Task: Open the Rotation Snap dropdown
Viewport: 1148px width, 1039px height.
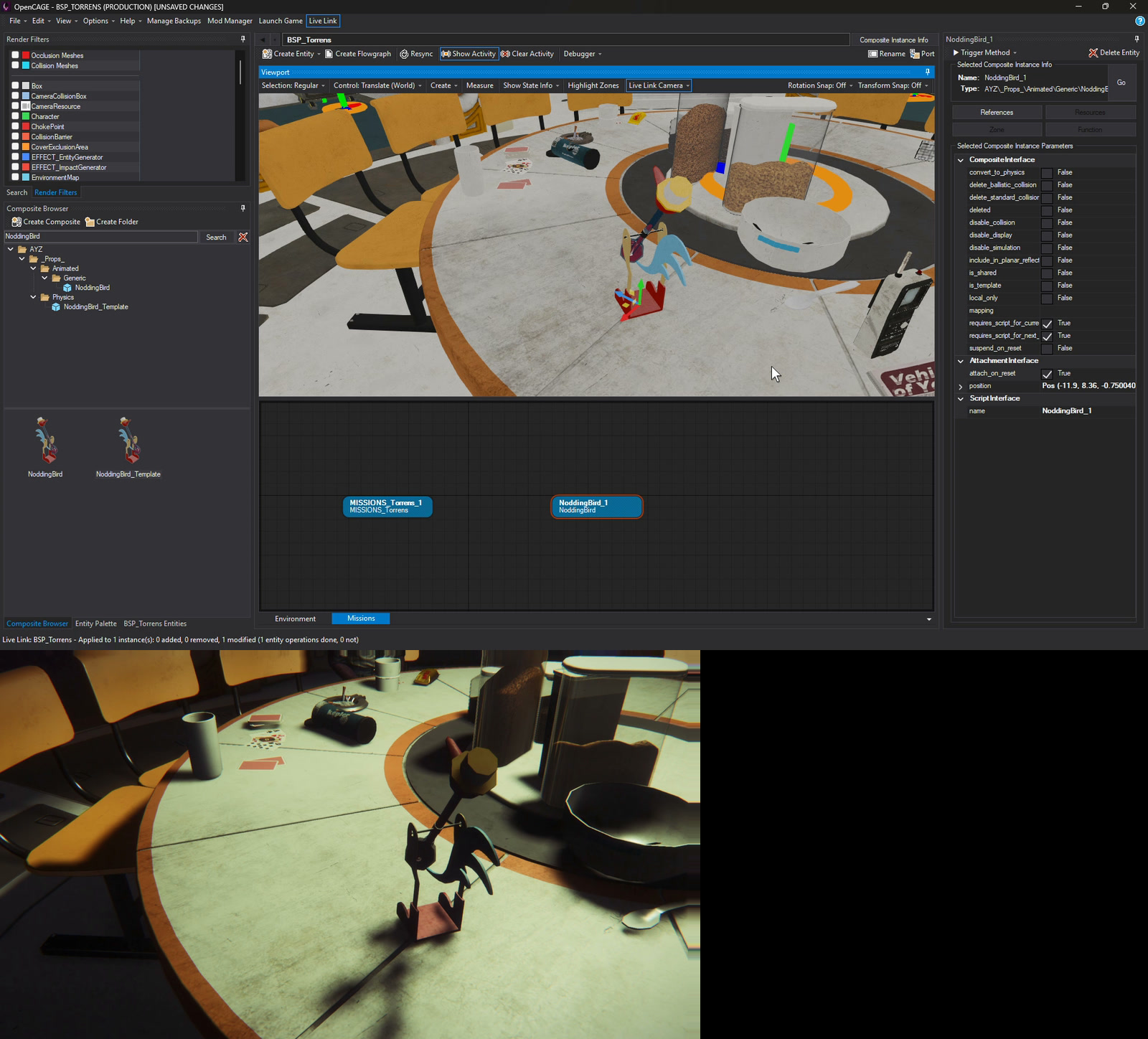Action: [820, 85]
